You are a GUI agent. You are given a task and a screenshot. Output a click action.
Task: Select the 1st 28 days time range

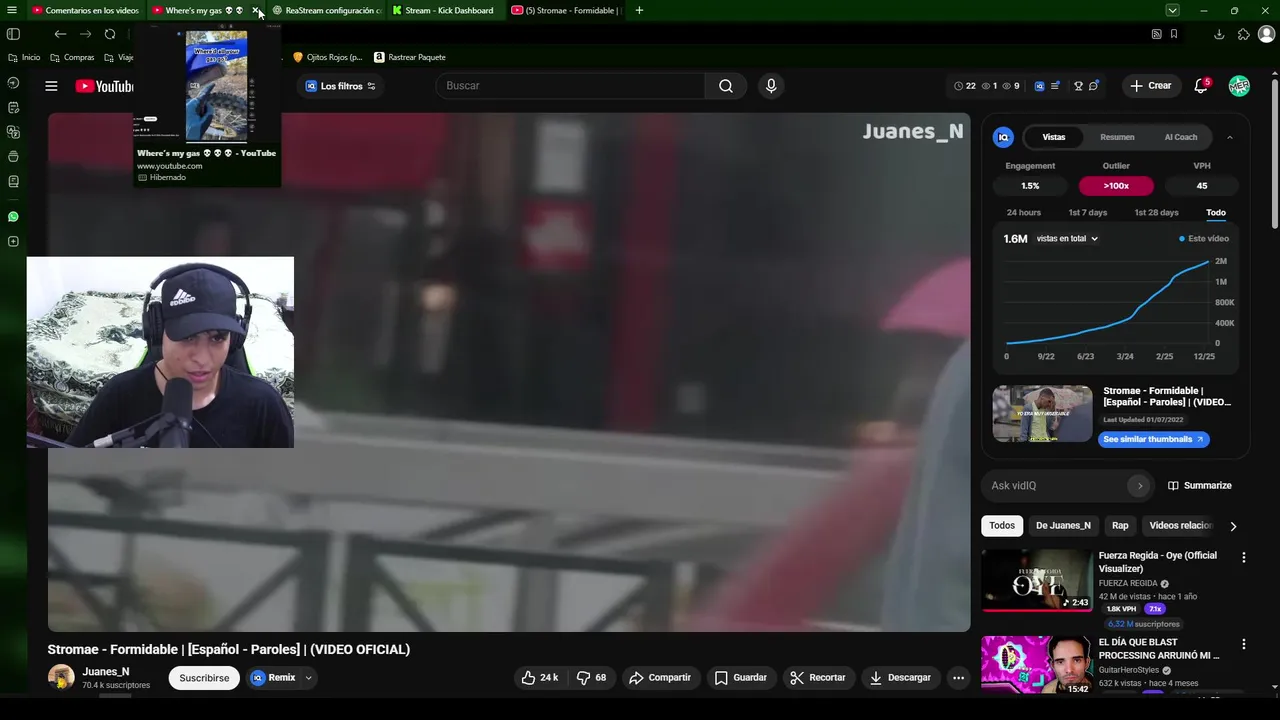pos(1156,213)
